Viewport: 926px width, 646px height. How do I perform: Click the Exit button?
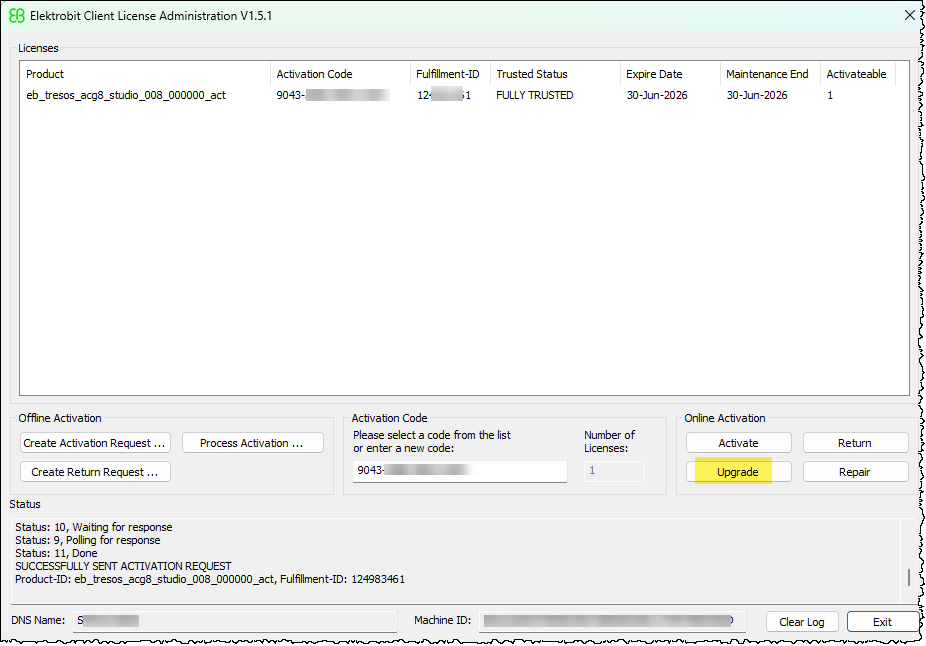pos(882,621)
